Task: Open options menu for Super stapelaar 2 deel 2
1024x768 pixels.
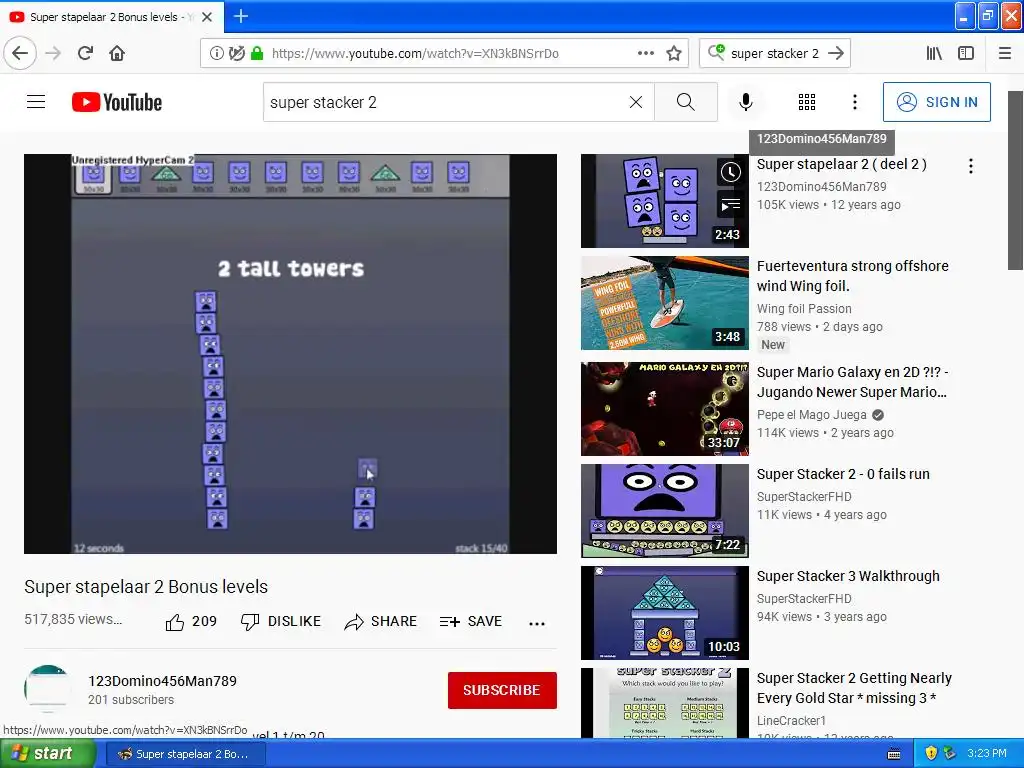Action: click(x=971, y=166)
